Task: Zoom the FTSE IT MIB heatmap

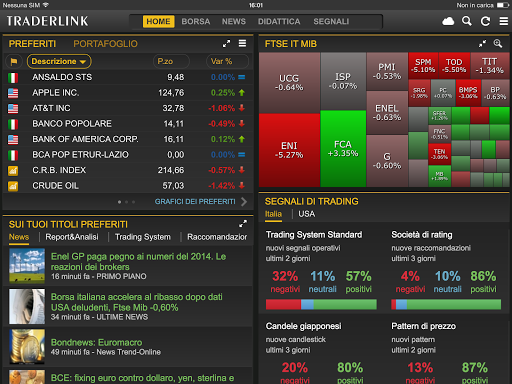Action: coord(498,44)
